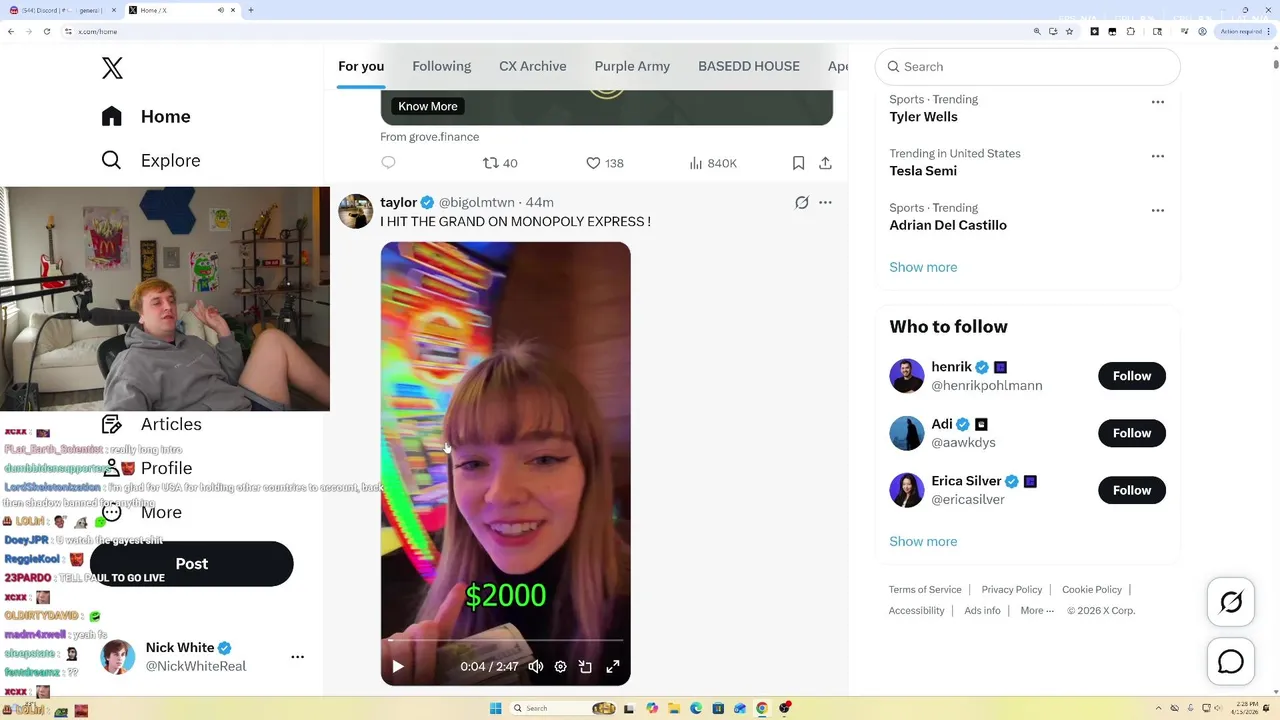Viewport: 1280px width, 720px height.
Task: Open options for the Adrian Del Castillo trend
Action: tap(1158, 210)
